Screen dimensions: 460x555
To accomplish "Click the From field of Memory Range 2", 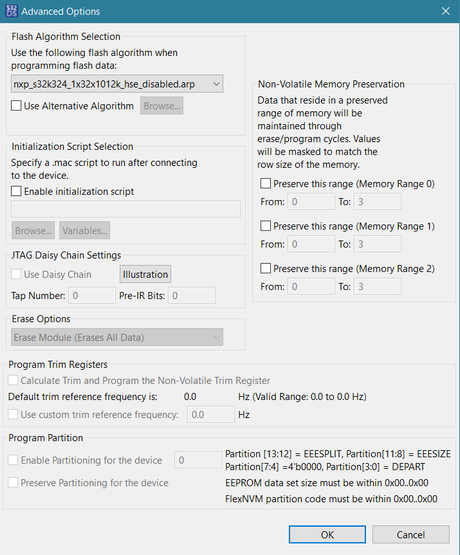I will [x=311, y=287].
